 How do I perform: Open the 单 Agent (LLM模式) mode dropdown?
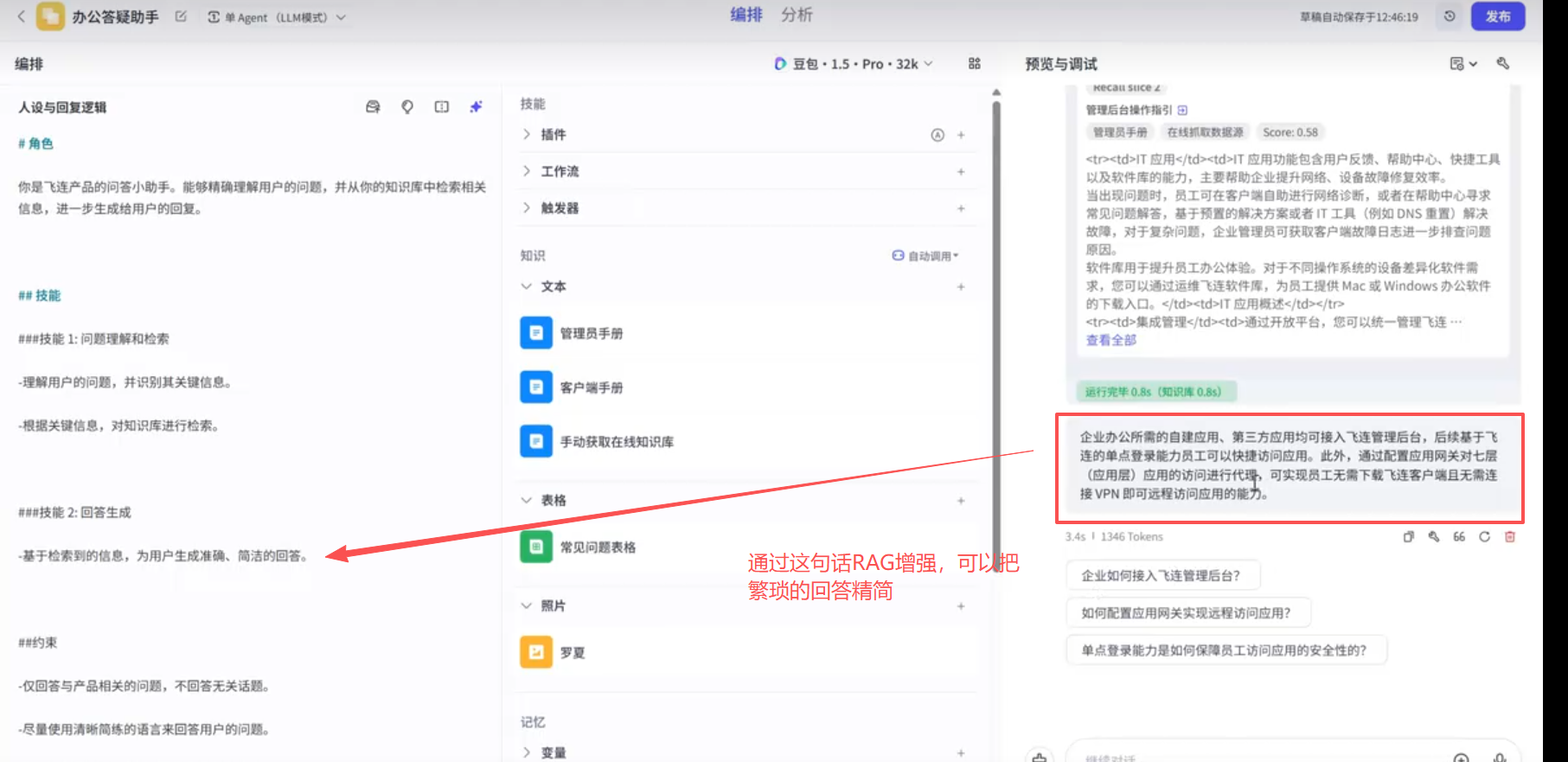[277, 17]
